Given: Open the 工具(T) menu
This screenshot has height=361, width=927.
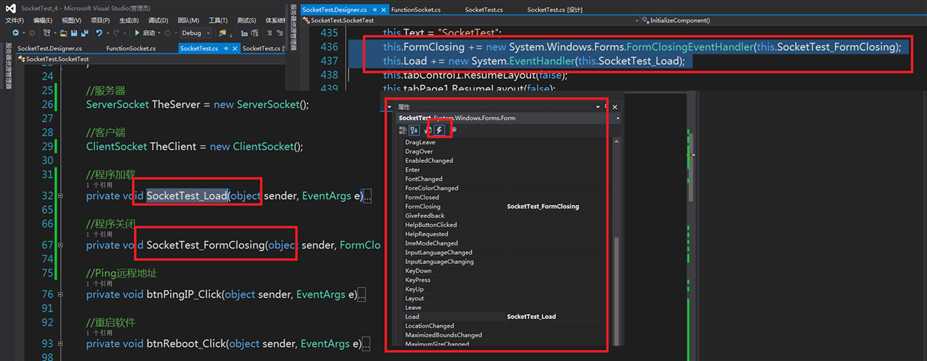Looking at the screenshot, I should point(218,21).
